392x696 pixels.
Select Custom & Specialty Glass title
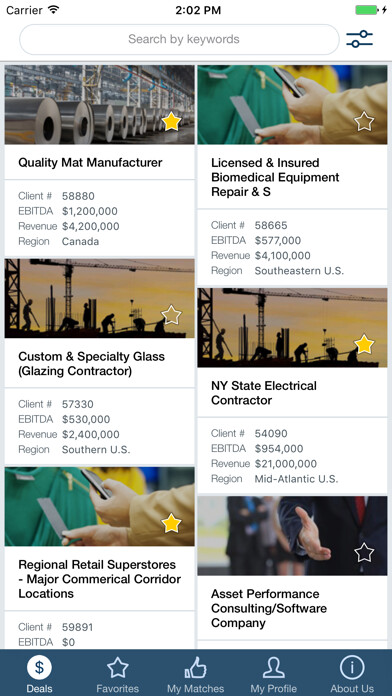tap(91, 364)
